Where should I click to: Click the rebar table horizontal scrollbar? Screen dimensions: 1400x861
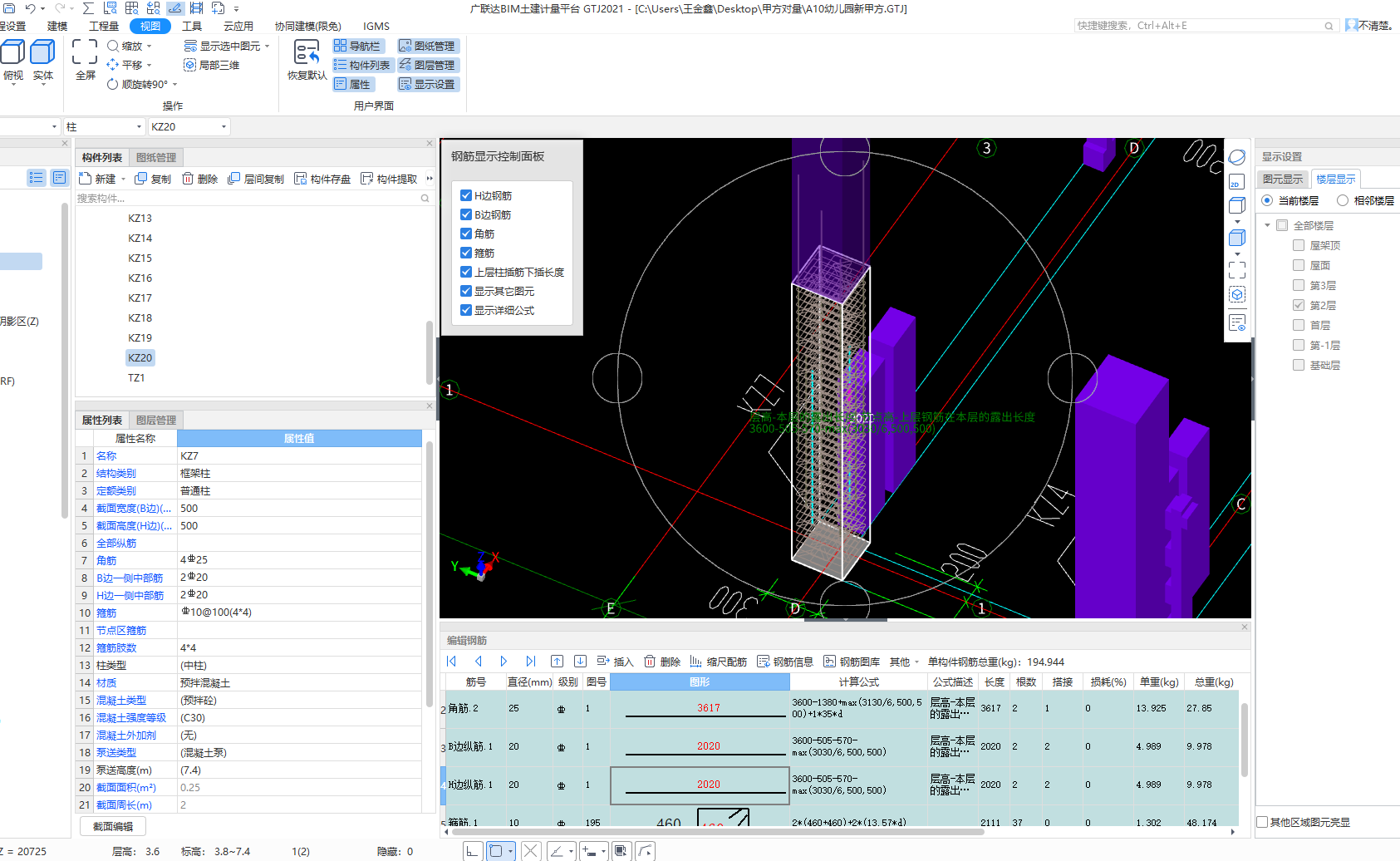(x=716, y=831)
